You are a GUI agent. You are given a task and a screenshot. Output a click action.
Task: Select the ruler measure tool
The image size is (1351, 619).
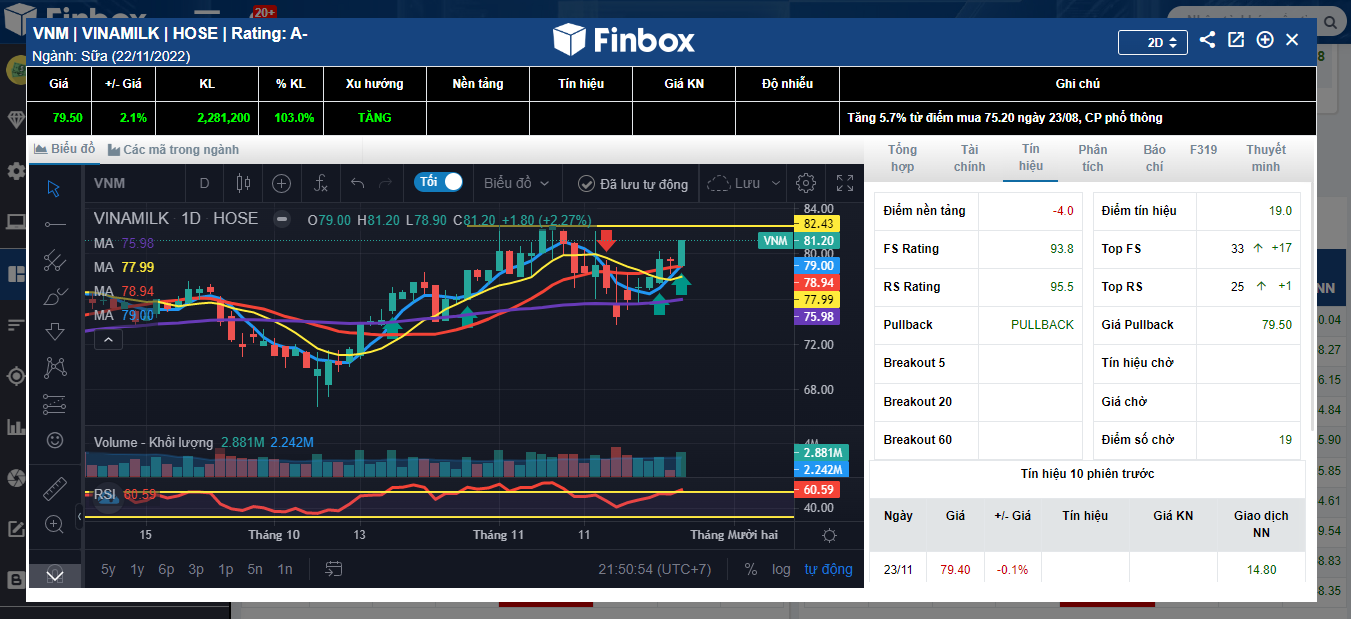pos(55,489)
